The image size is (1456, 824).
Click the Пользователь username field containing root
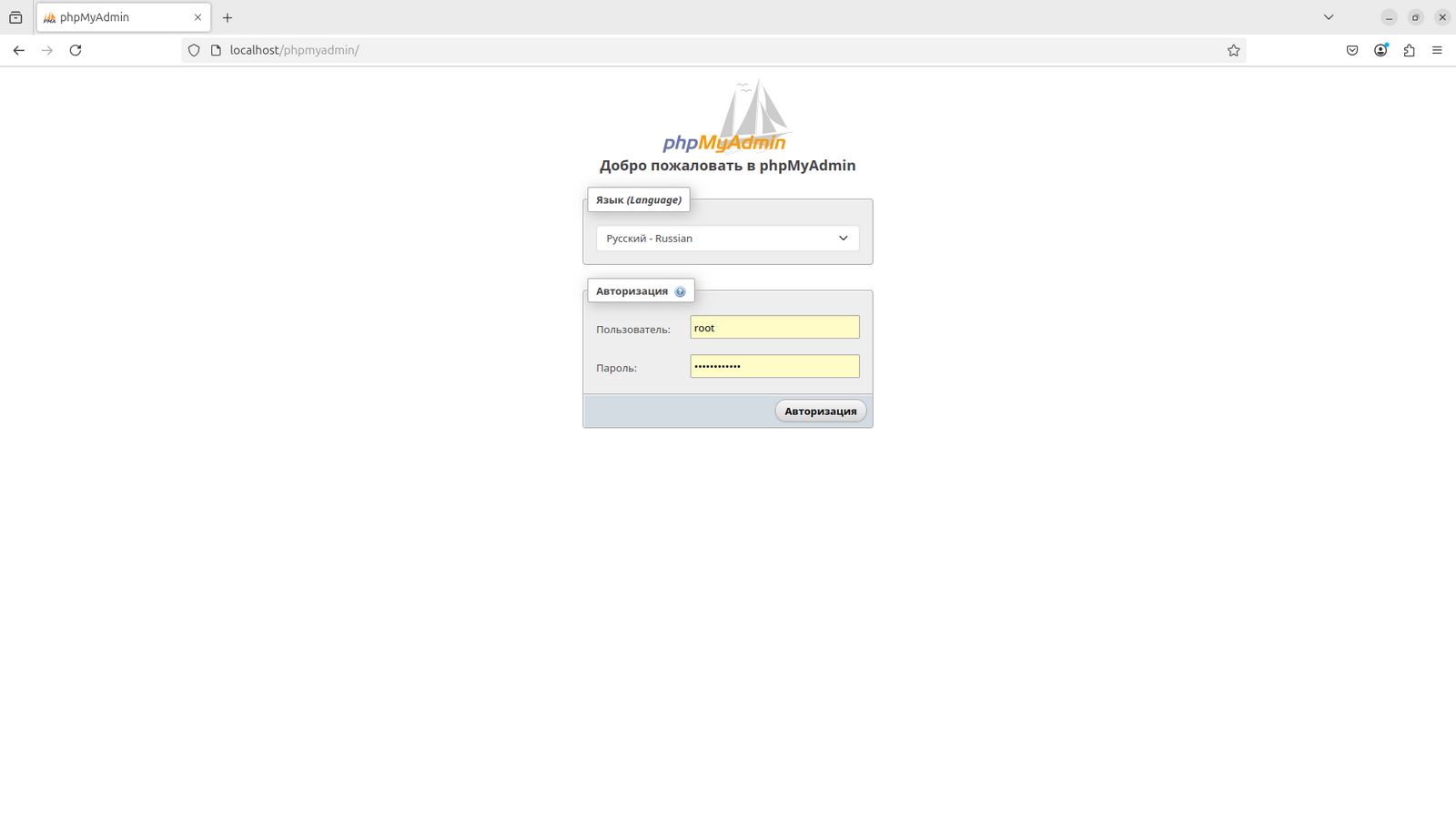click(774, 328)
